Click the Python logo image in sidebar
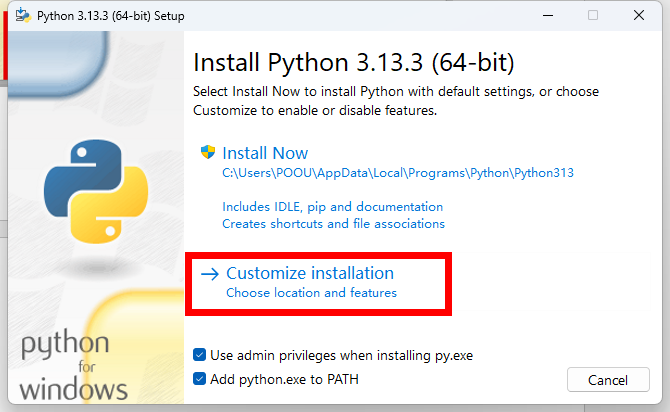This screenshot has width=670, height=412. [x=96, y=191]
